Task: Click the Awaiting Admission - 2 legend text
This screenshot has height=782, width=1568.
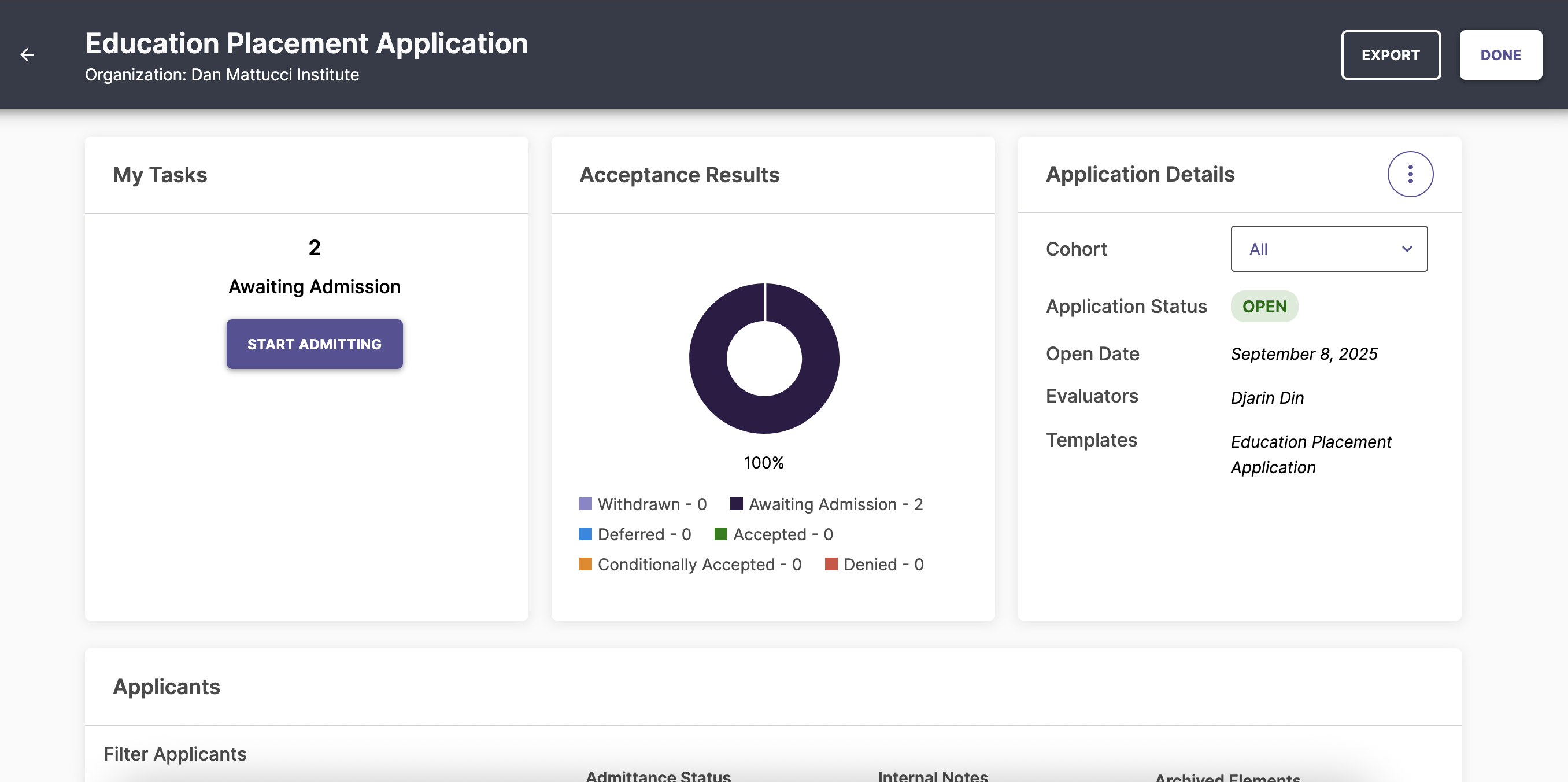Action: [835, 504]
